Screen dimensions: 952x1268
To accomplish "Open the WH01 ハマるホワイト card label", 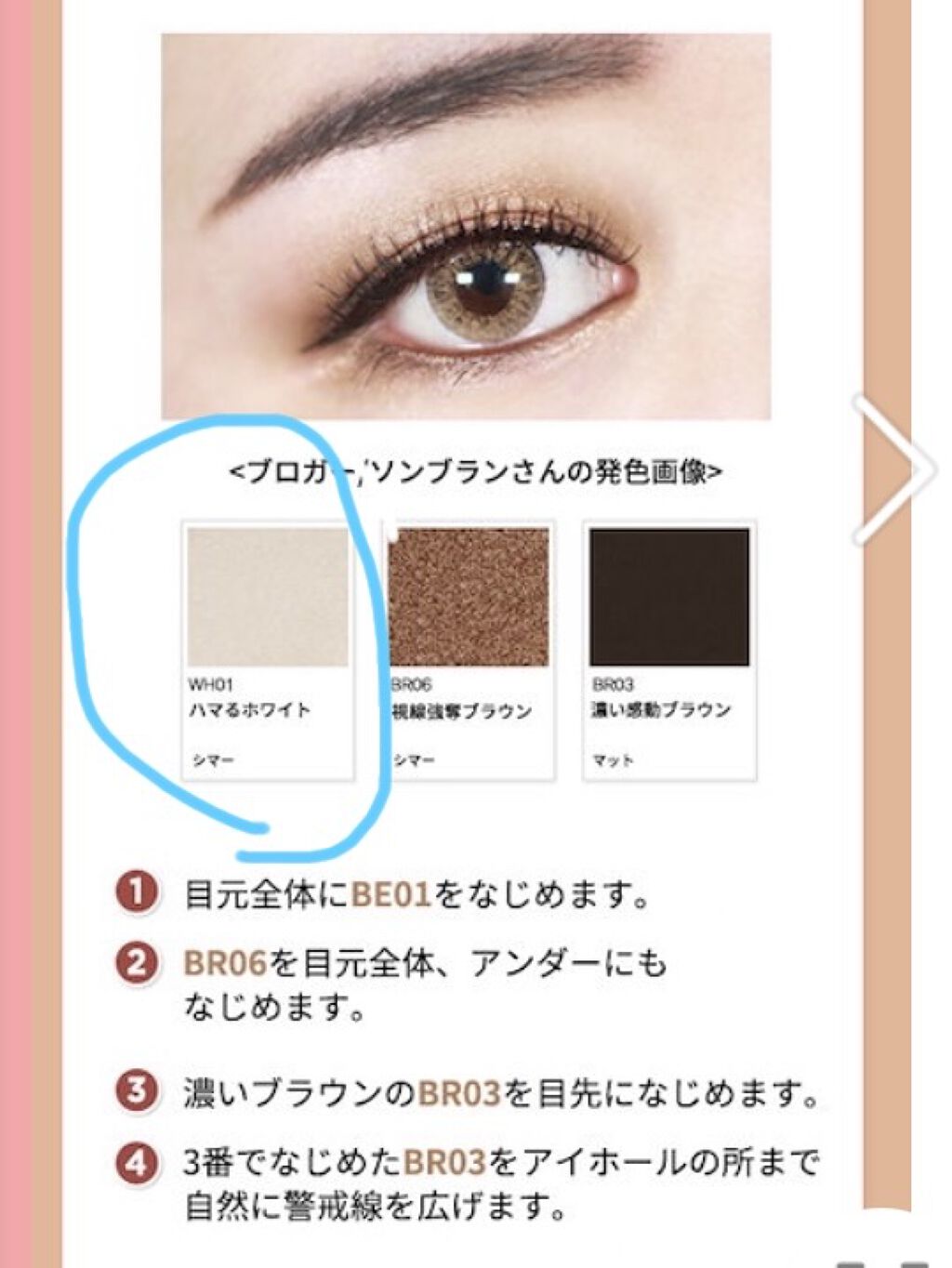I will tap(249, 698).
